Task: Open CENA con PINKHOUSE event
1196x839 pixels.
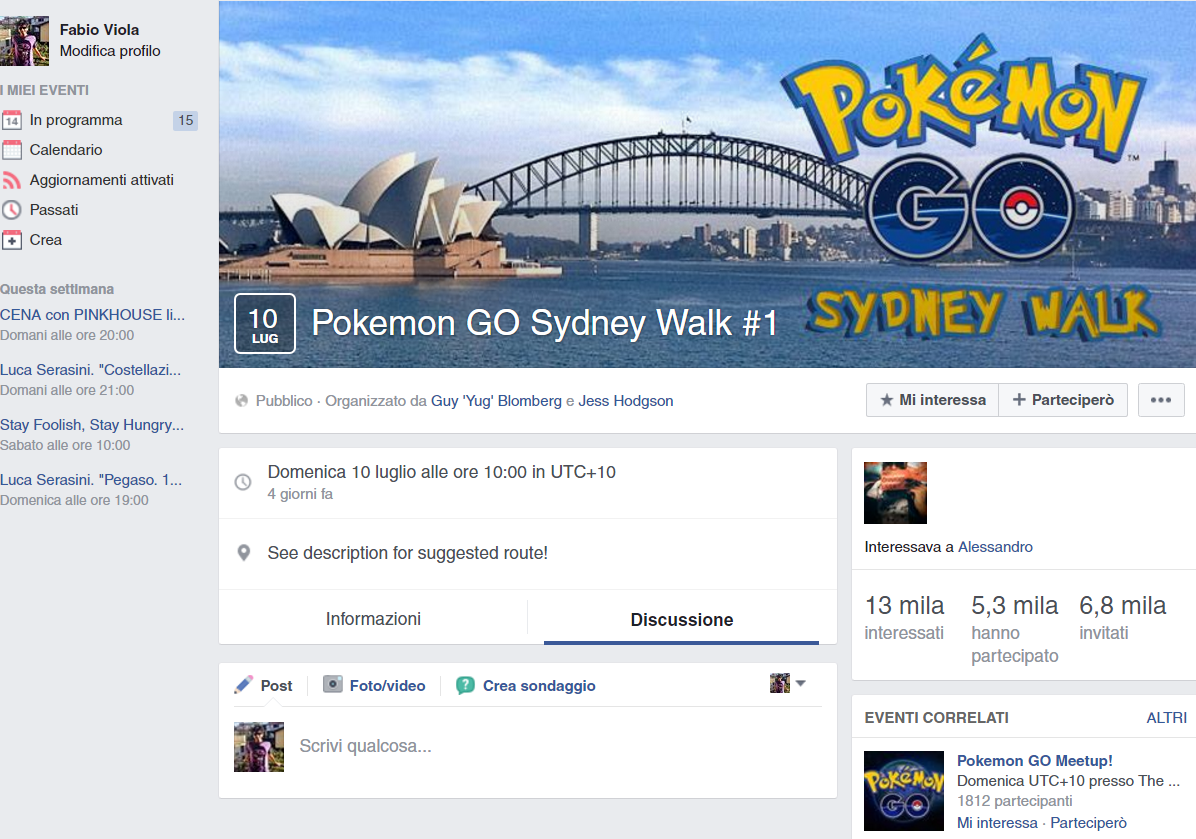Action: point(92,314)
